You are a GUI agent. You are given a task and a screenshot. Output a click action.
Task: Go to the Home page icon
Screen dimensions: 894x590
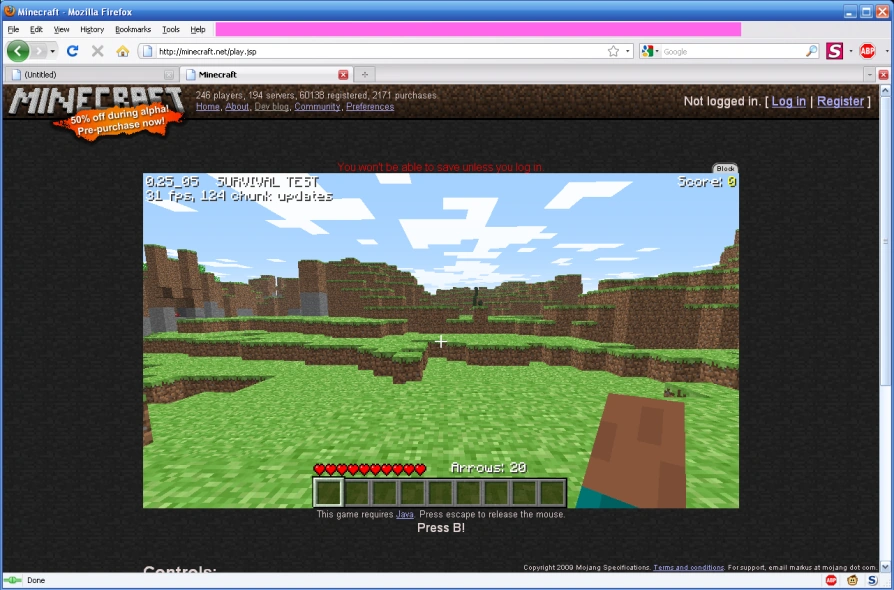click(x=123, y=51)
